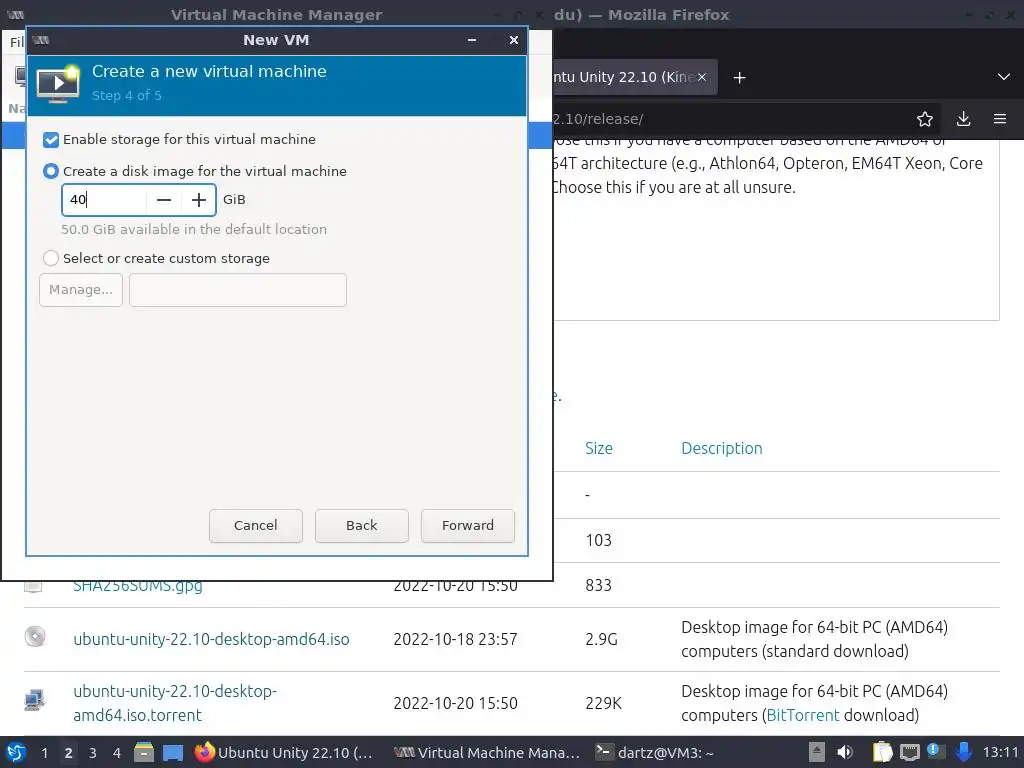The width and height of the screenshot is (1024, 768).
Task: Open new tab in Firefox
Action: pos(739,78)
